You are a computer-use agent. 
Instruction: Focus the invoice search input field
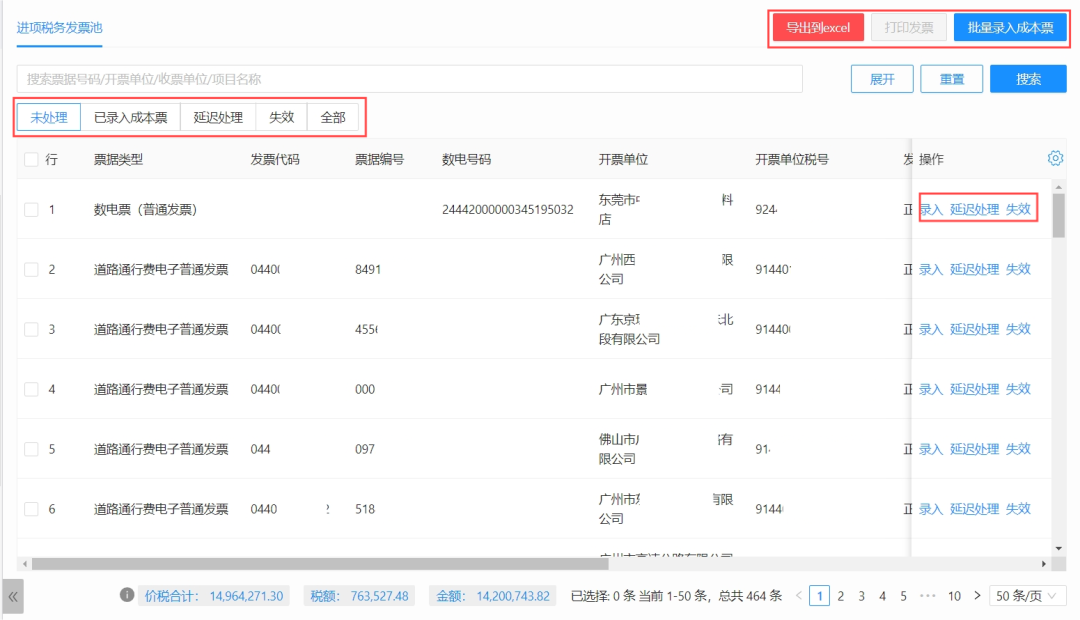pyautogui.click(x=409, y=79)
